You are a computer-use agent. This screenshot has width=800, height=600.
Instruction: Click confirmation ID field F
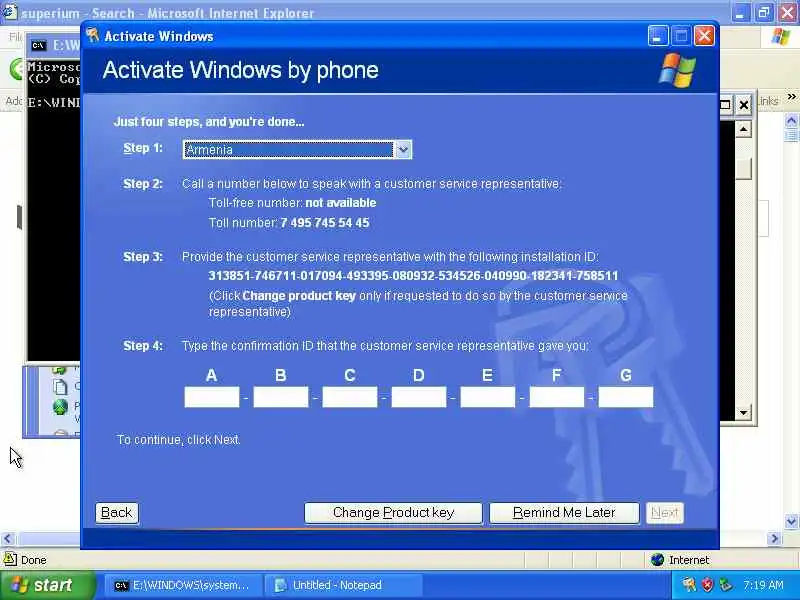point(557,397)
